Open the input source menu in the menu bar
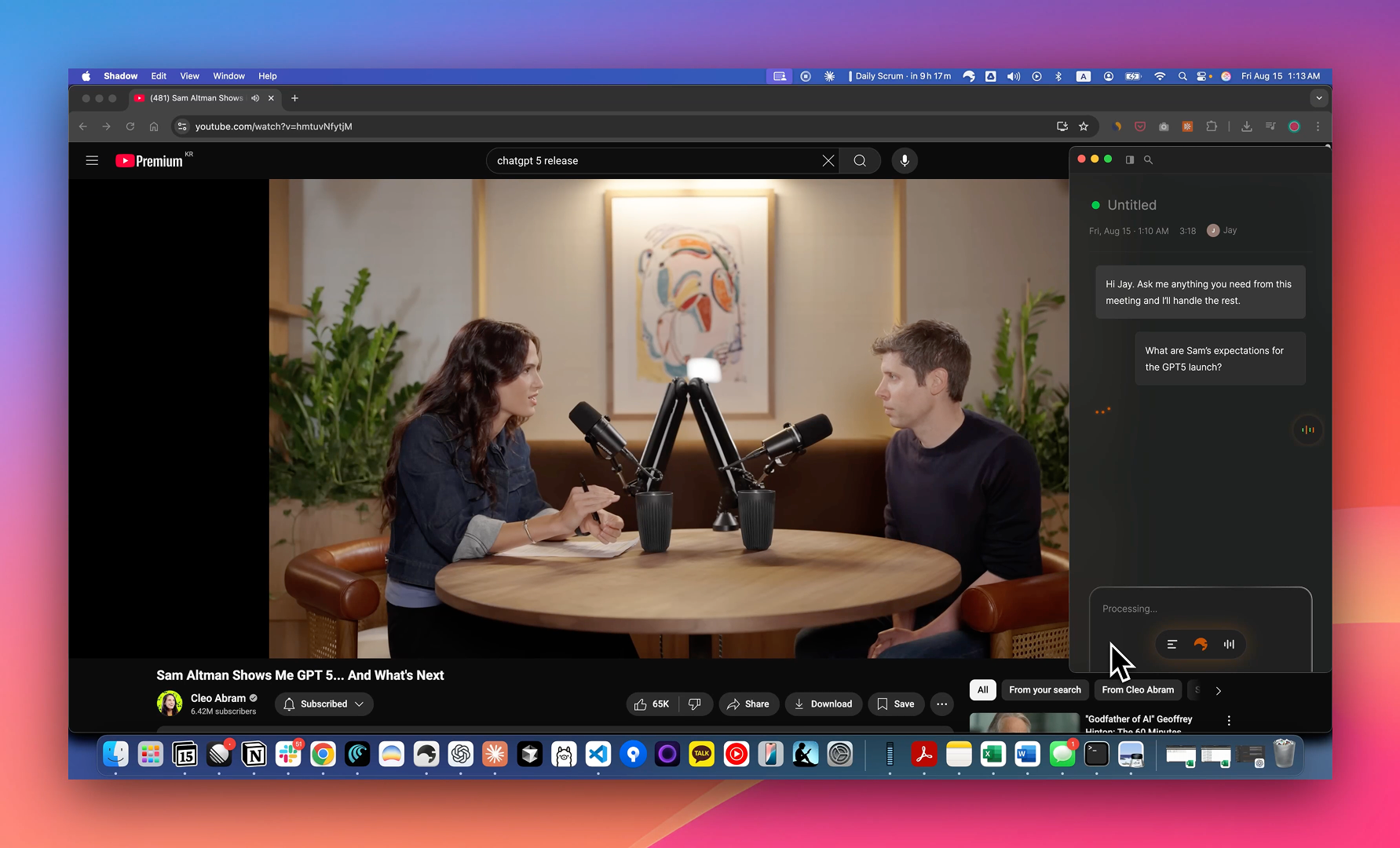The height and width of the screenshot is (848, 1400). click(x=1084, y=76)
